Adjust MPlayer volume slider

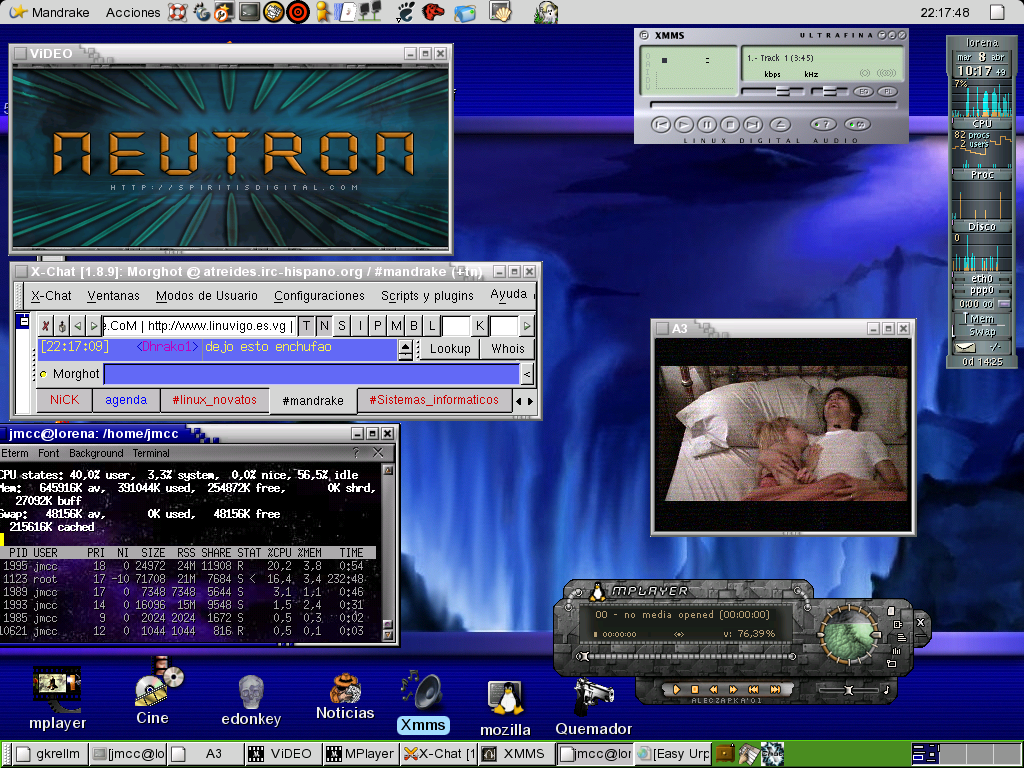point(849,690)
